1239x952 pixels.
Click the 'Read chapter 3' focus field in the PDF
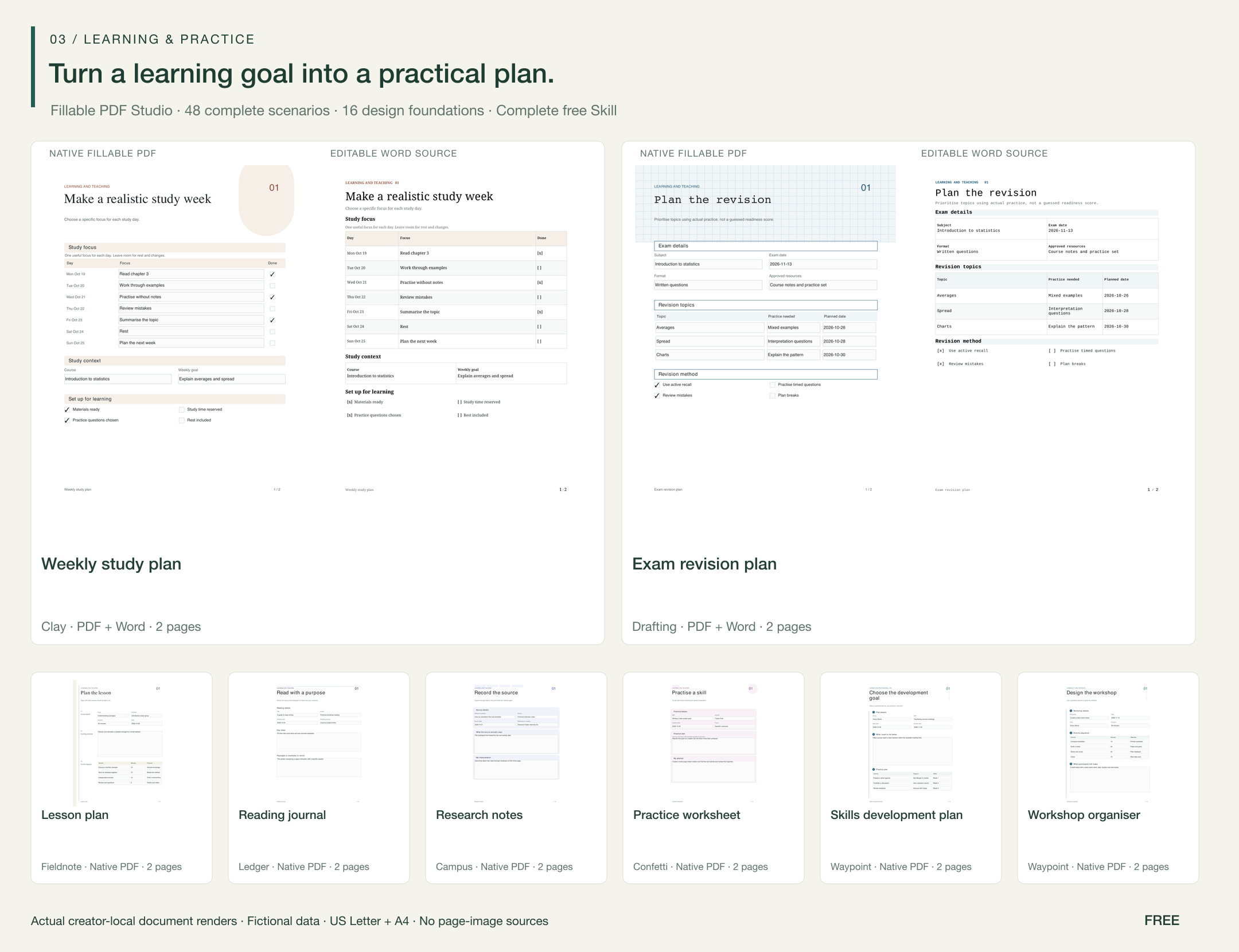coord(191,274)
